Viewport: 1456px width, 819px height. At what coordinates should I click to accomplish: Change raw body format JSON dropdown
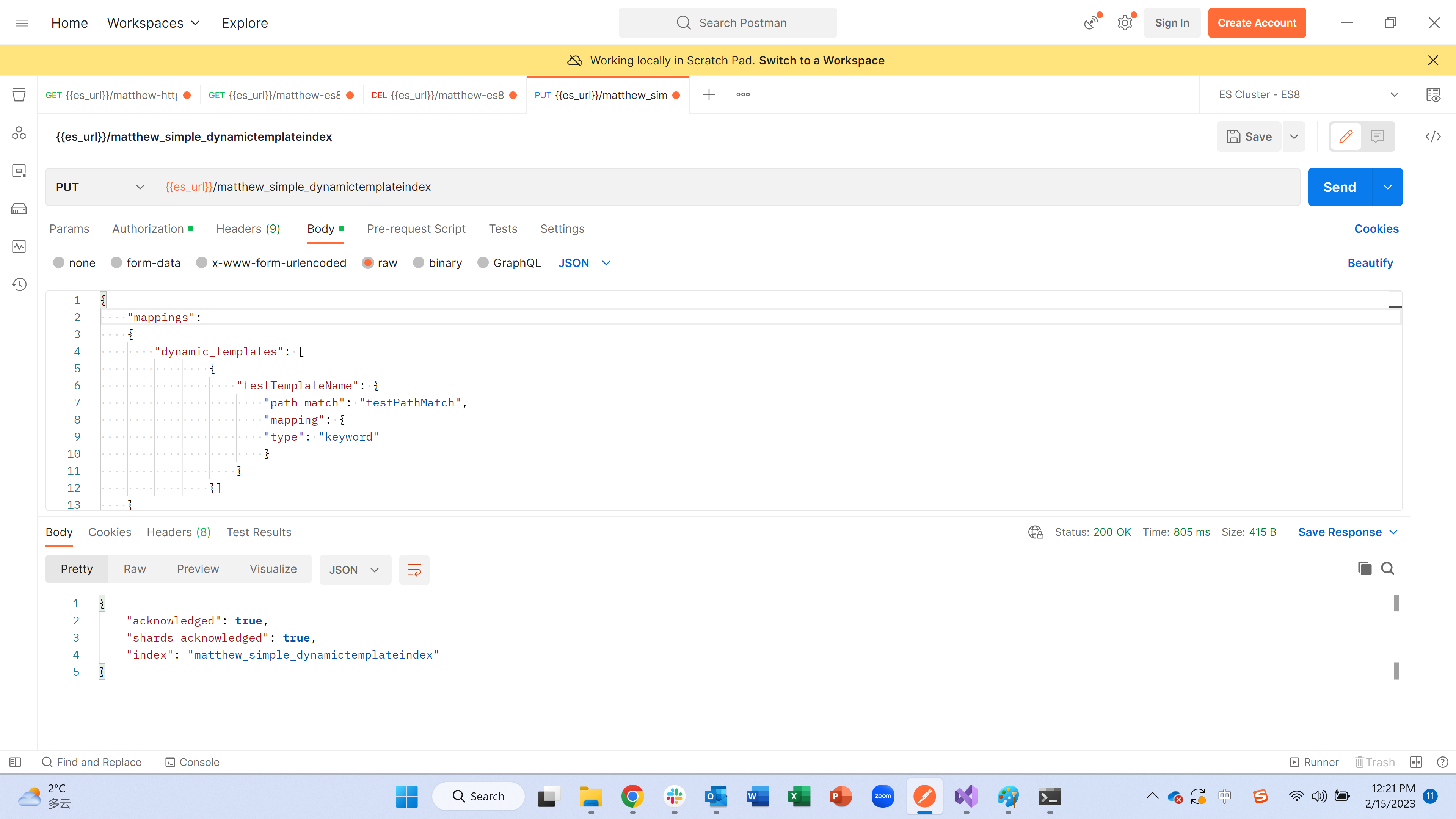[584, 263]
